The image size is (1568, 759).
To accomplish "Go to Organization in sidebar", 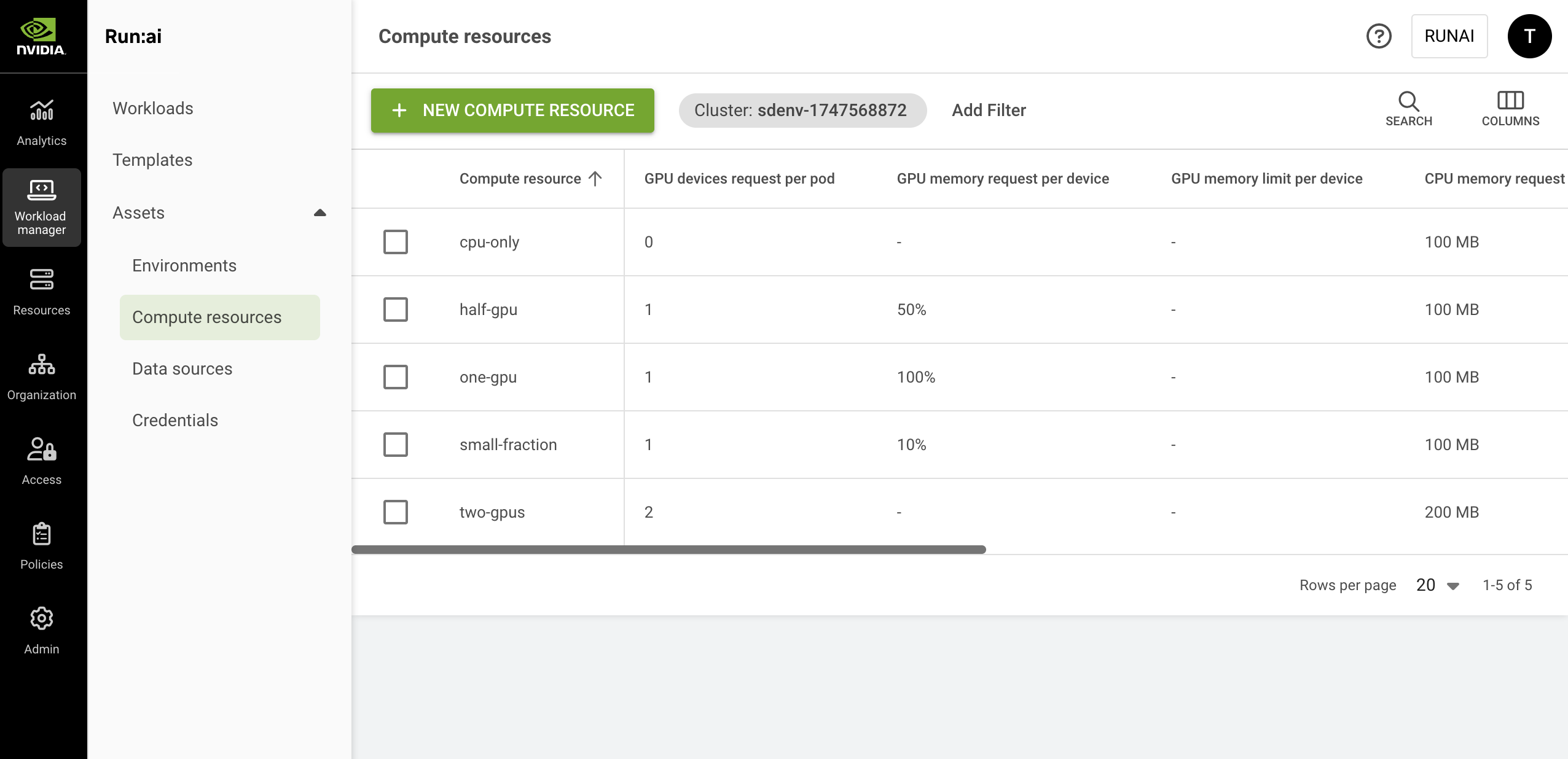I will tap(41, 365).
